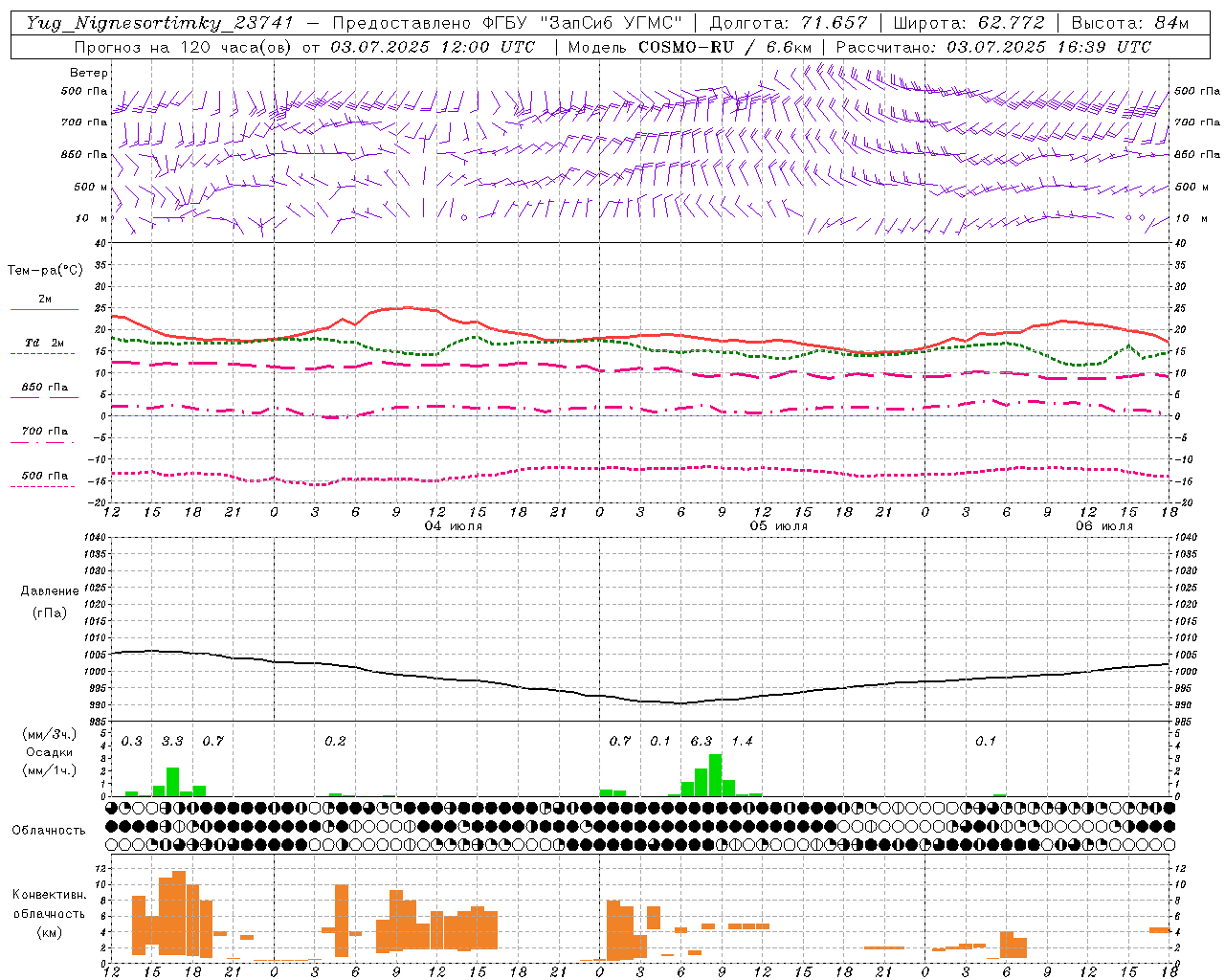The height and width of the screenshot is (980, 1225).
Task: Select the green dashed line sample under 'Td 2м'
Action: tap(43, 353)
